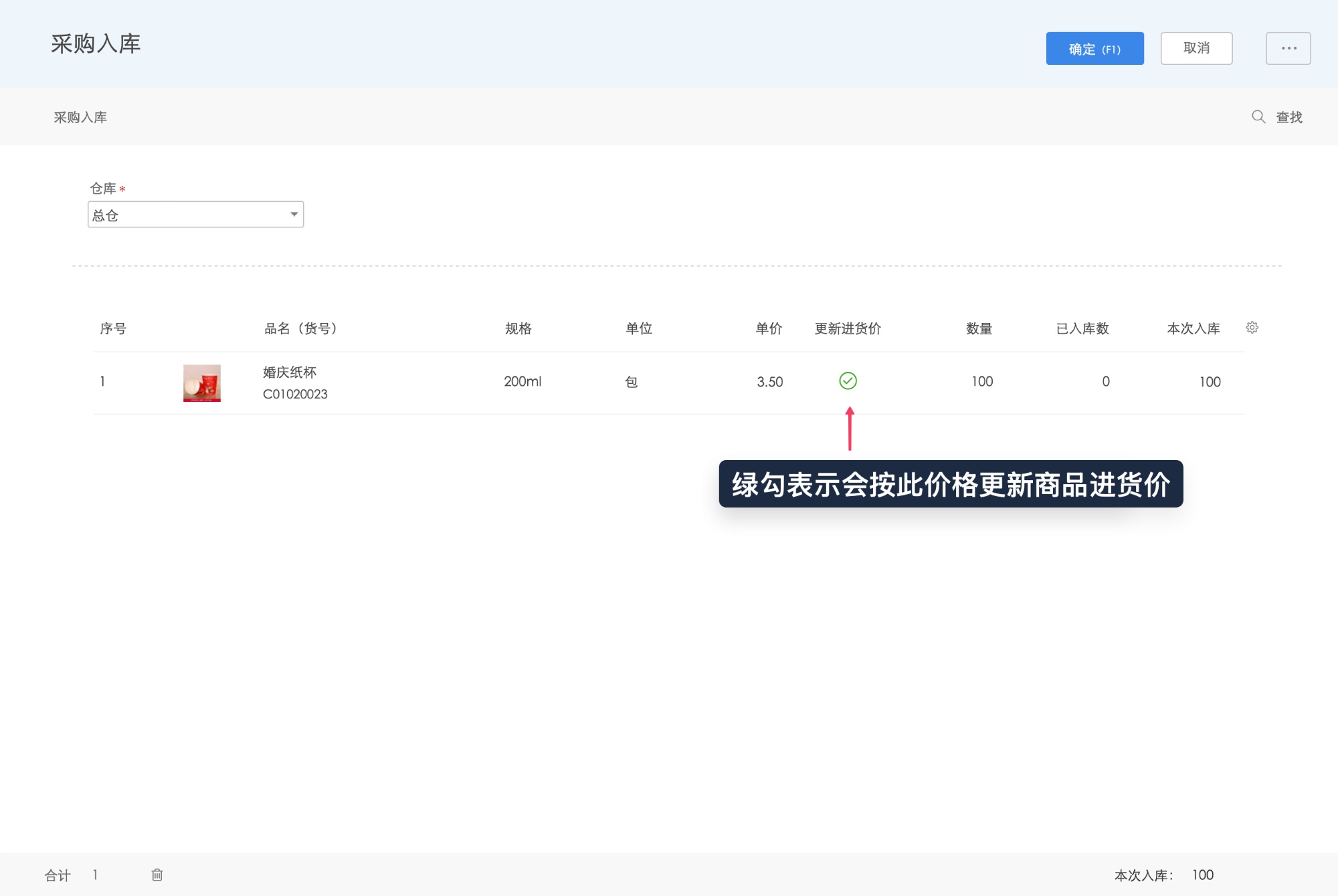Image resolution: width=1338 pixels, height=896 pixels.
Task: Click the 本次入库 column header
Action: pos(1193,328)
